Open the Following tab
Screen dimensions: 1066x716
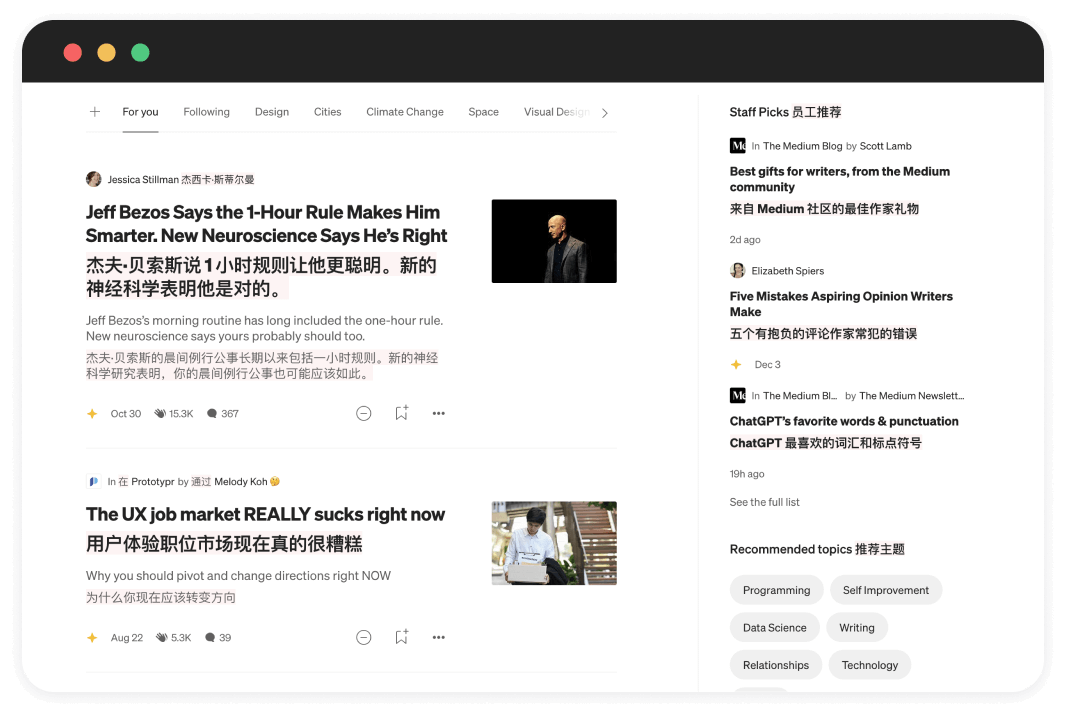(206, 112)
